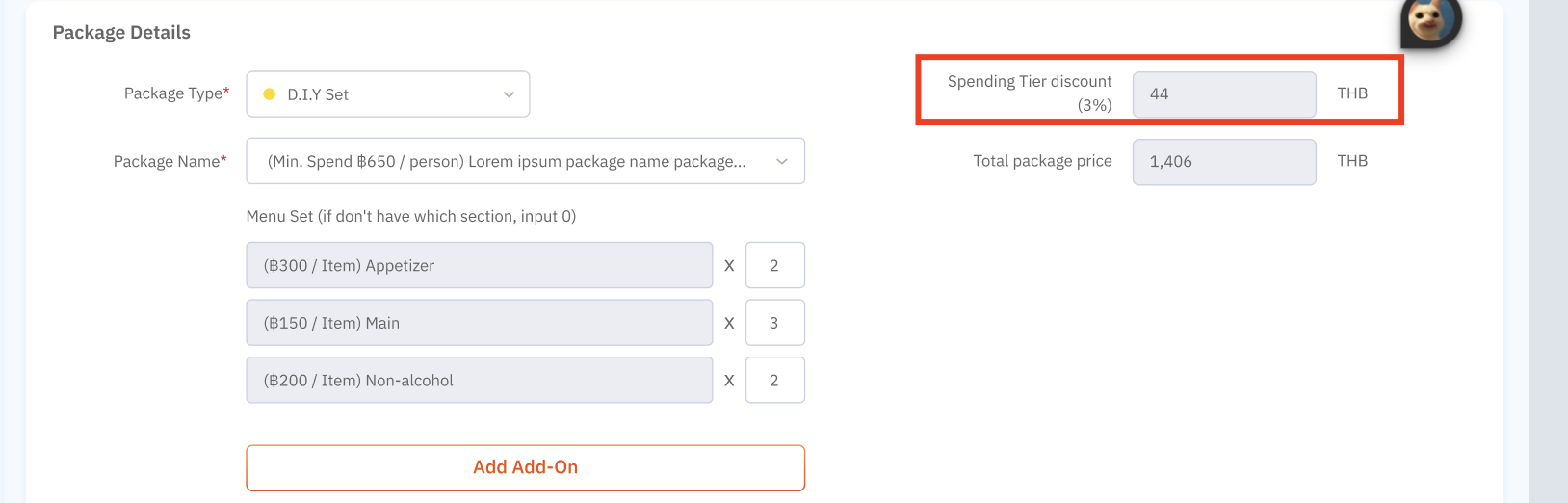Click the Spending Tier discount value field

(1223, 94)
